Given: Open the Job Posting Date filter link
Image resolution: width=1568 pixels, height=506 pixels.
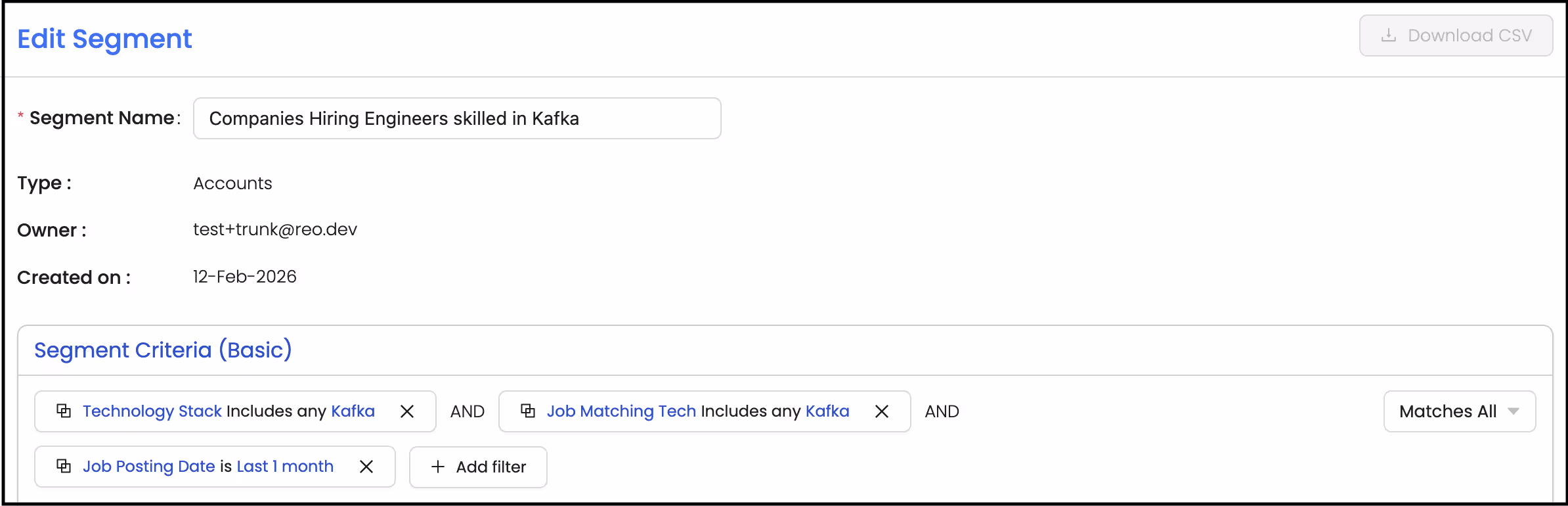Looking at the screenshot, I should pyautogui.click(x=149, y=466).
